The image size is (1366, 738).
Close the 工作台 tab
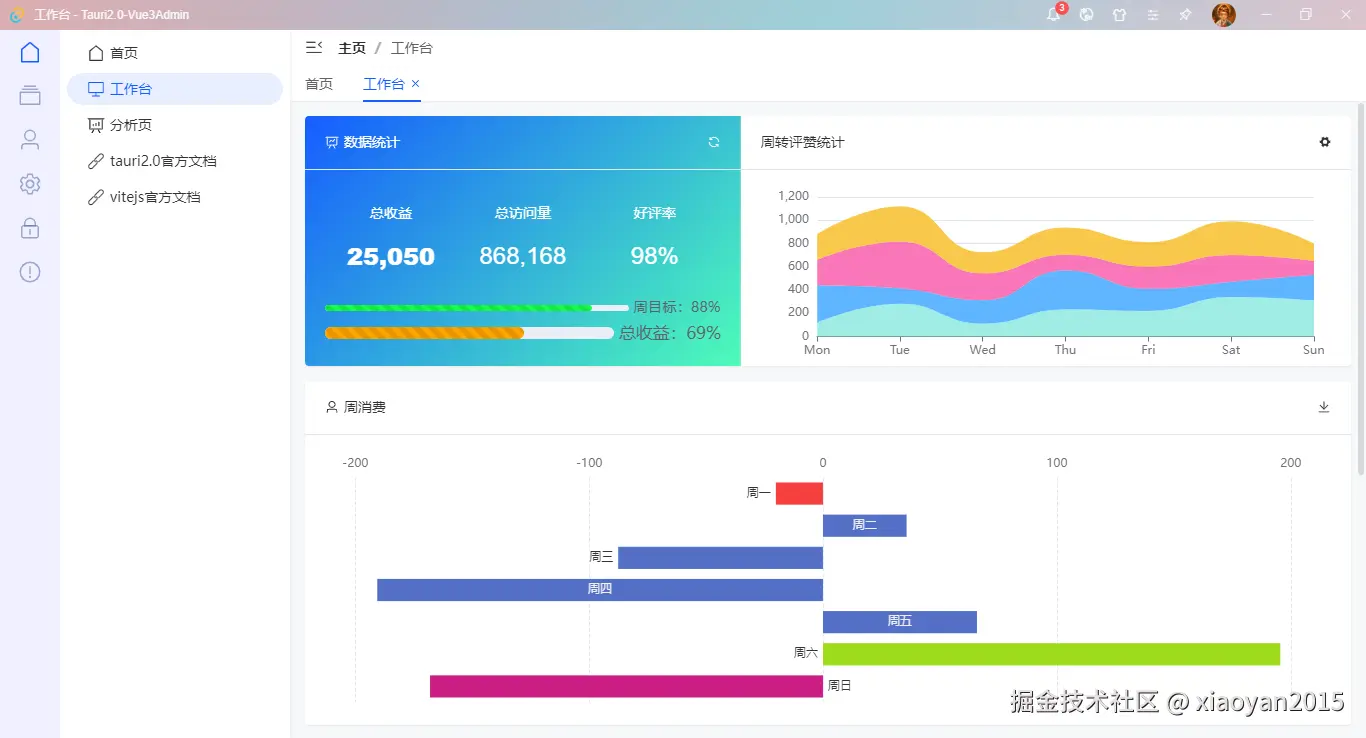415,84
